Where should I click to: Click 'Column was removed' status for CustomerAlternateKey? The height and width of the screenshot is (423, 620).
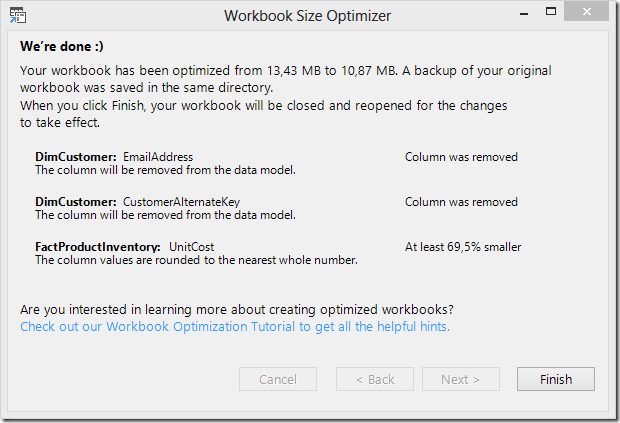tap(461, 202)
